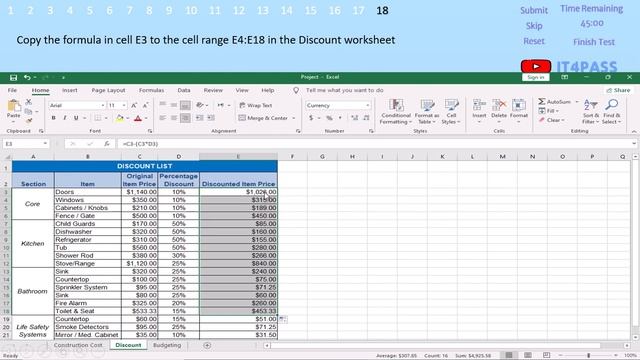Click the Auto Fill Options icon below E18
The image size is (640, 360).
point(283,319)
